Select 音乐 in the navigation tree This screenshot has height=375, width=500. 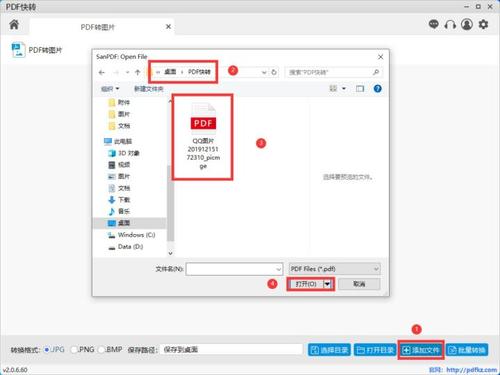click(x=119, y=211)
